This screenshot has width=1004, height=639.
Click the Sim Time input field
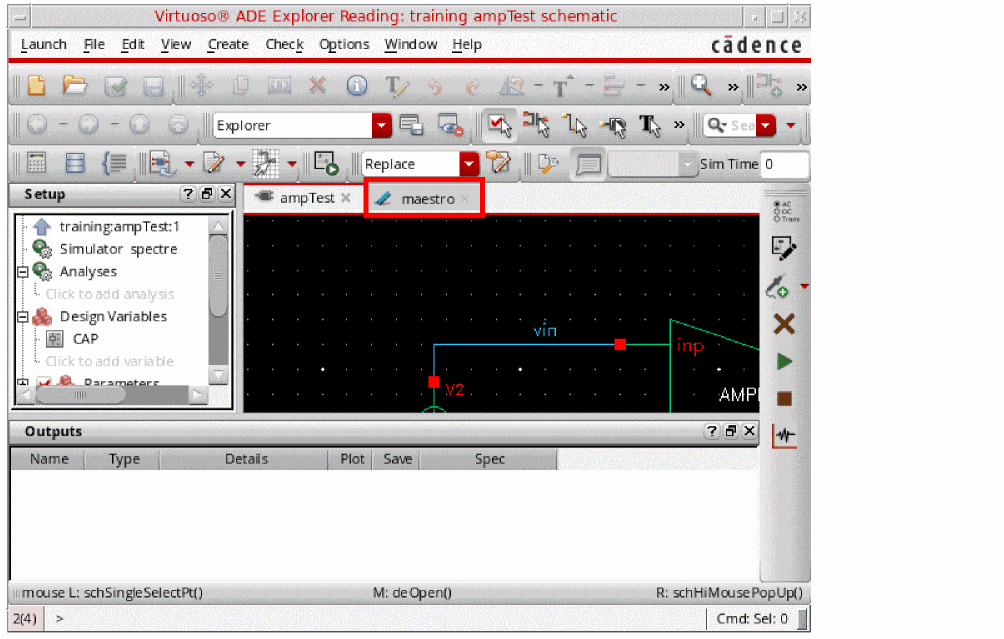[x=784, y=164]
